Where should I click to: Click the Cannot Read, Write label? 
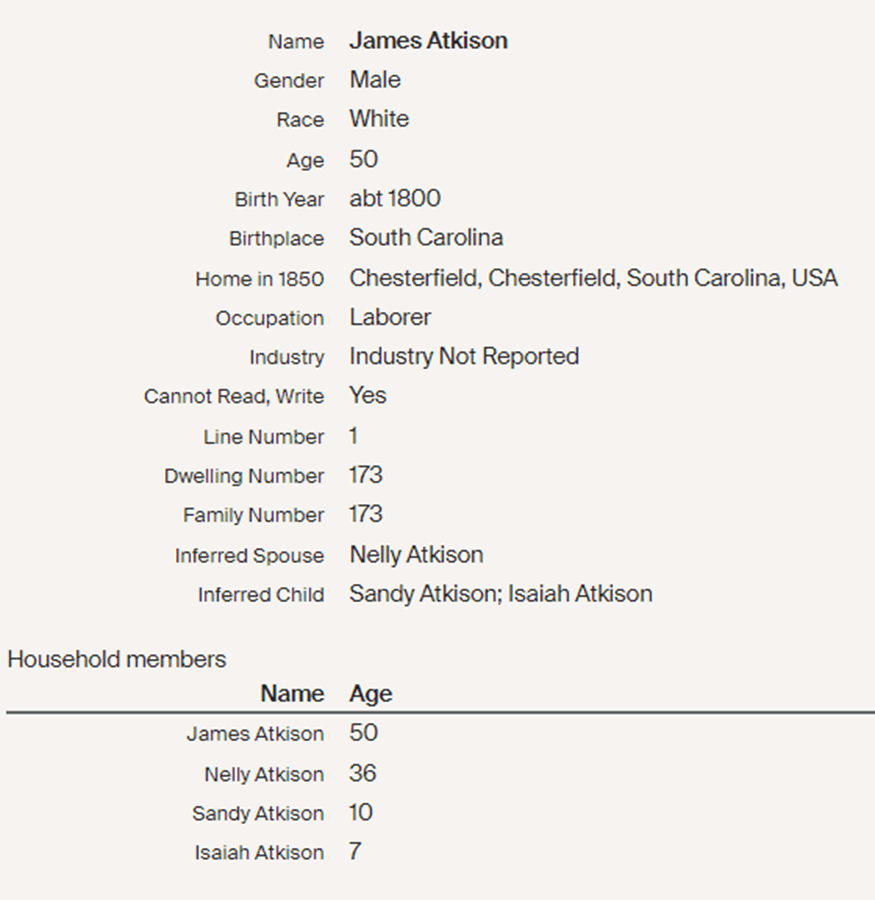234,396
